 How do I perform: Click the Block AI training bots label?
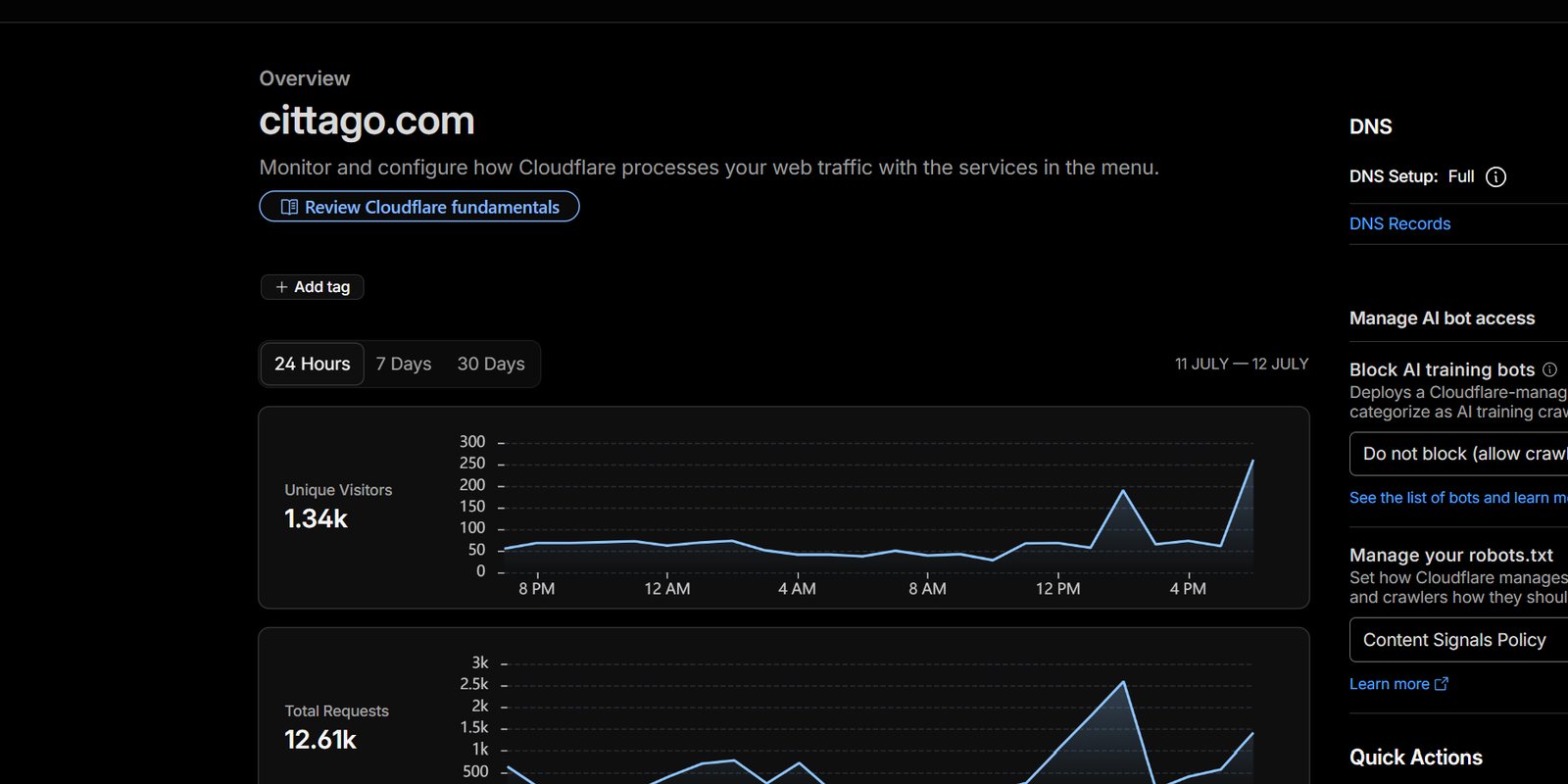point(1442,369)
